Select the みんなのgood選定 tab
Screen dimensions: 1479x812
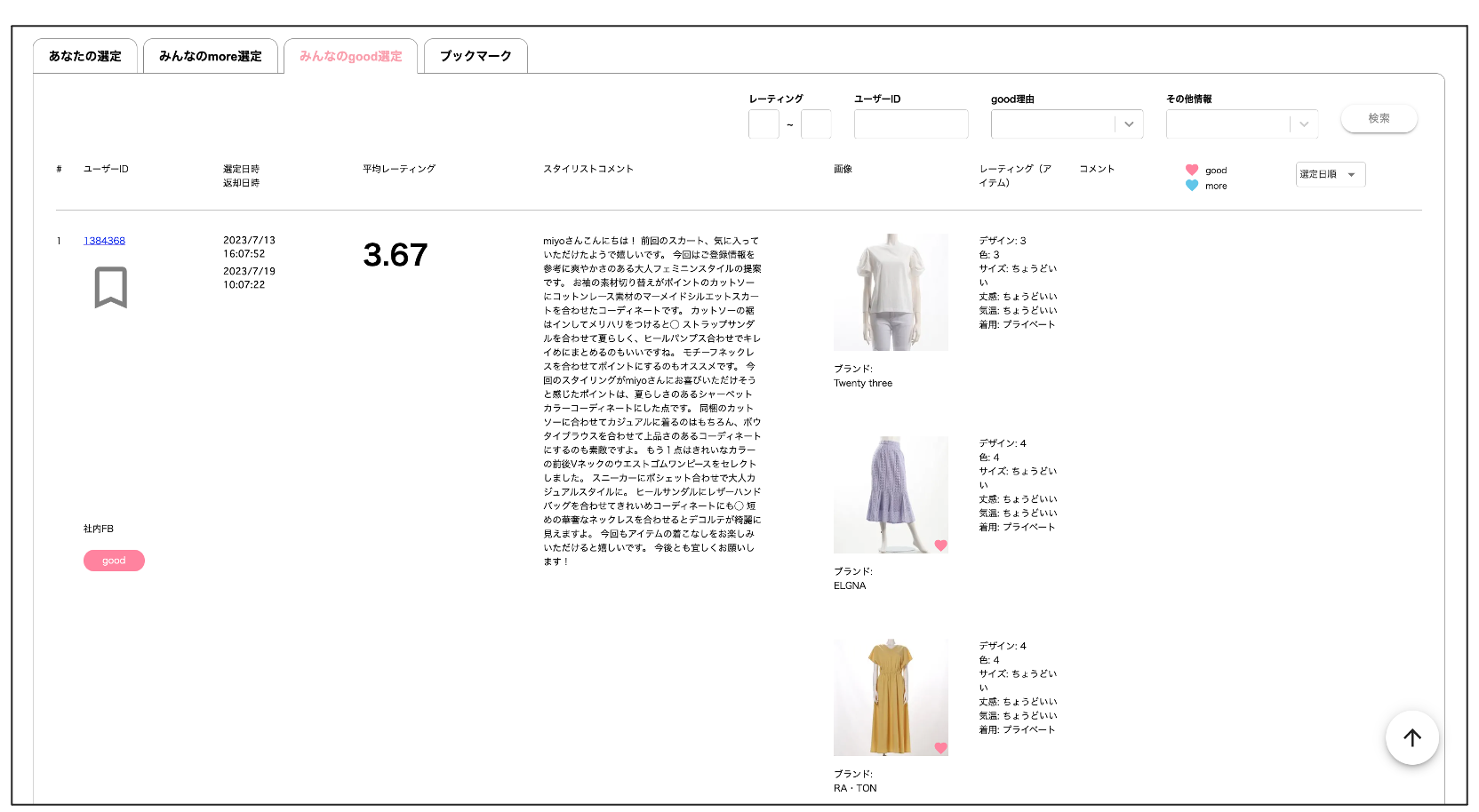pos(351,56)
